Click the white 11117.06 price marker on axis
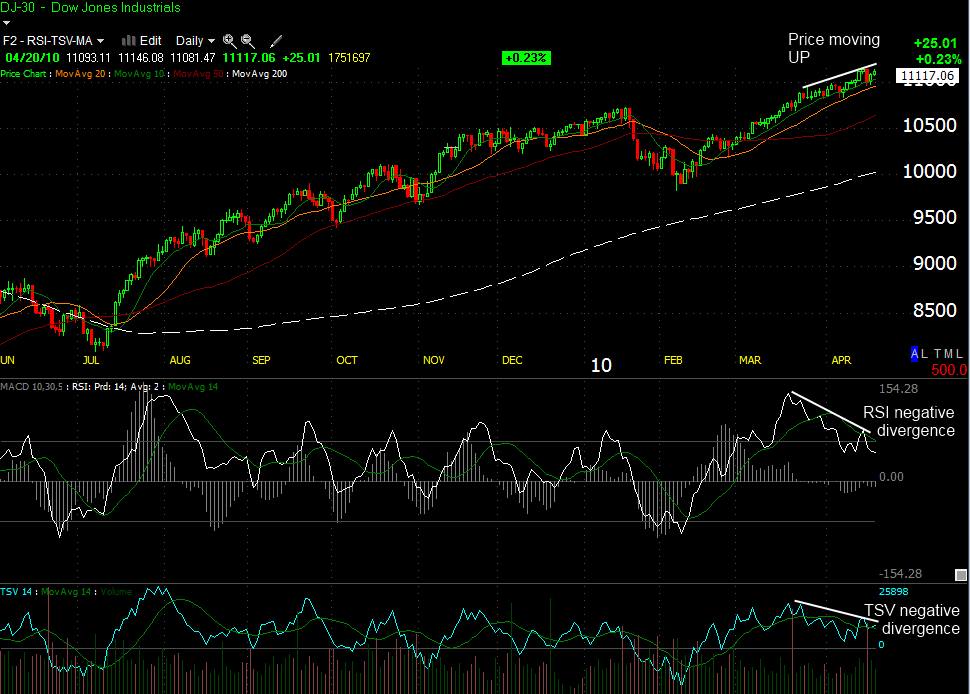970x694 pixels. click(x=927, y=76)
